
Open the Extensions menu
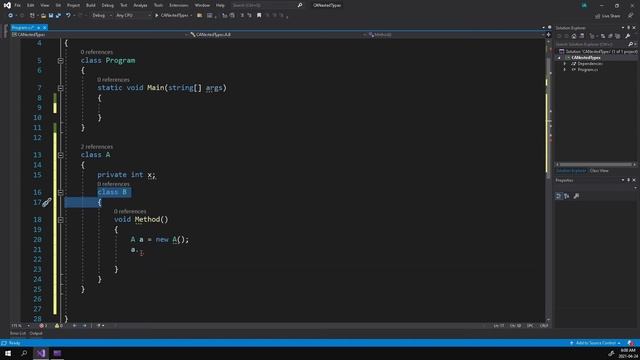tap(179, 5)
